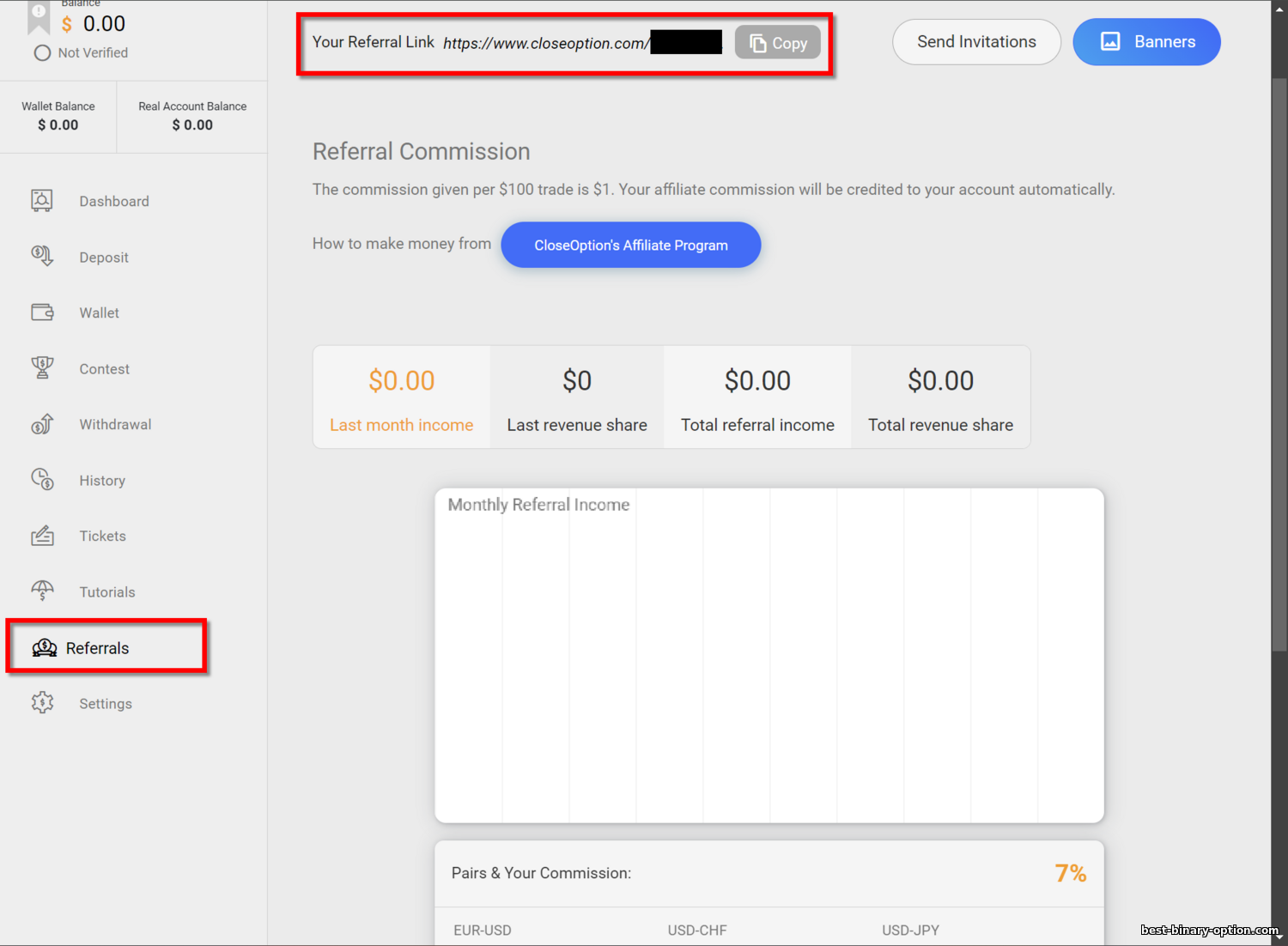The image size is (1288, 946).
Task: Open the Referrals menu item
Action: [x=98, y=648]
